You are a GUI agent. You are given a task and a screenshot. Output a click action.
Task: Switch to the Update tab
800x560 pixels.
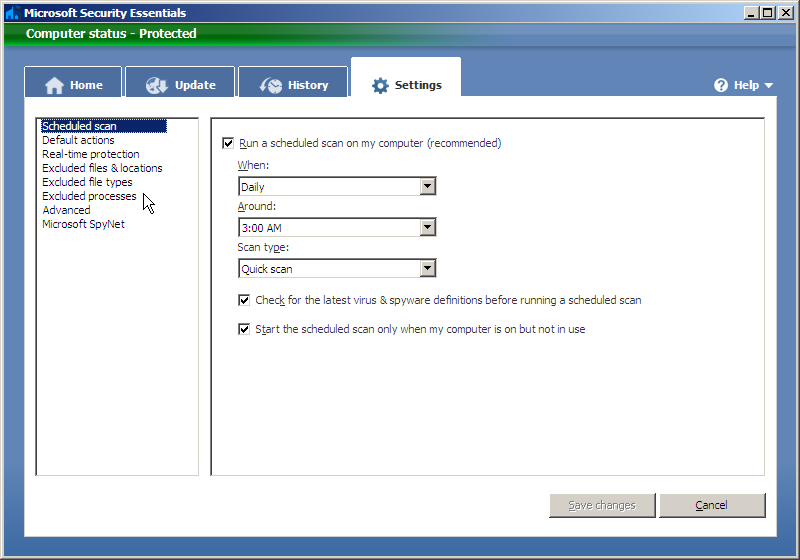pos(180,82)
